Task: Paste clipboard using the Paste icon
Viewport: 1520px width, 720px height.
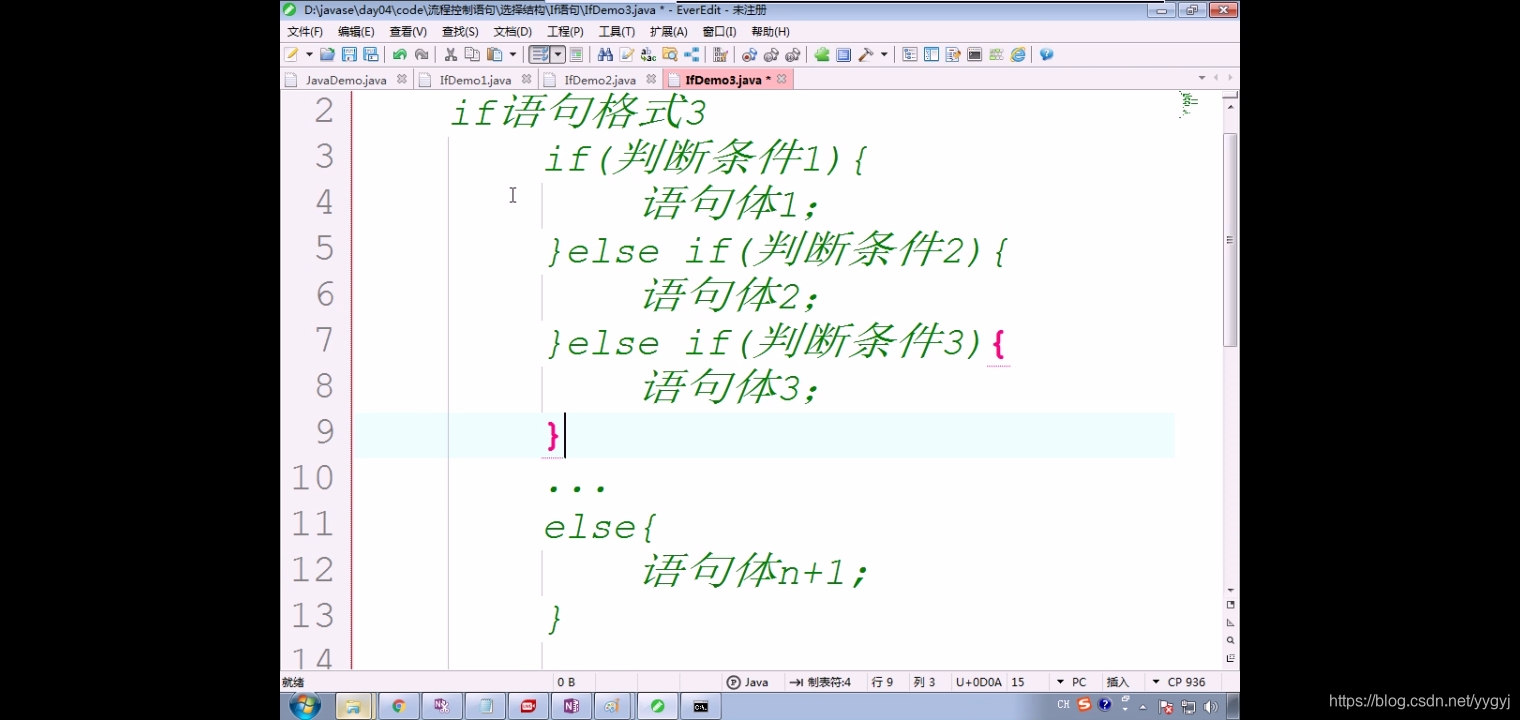Action: 494,55
